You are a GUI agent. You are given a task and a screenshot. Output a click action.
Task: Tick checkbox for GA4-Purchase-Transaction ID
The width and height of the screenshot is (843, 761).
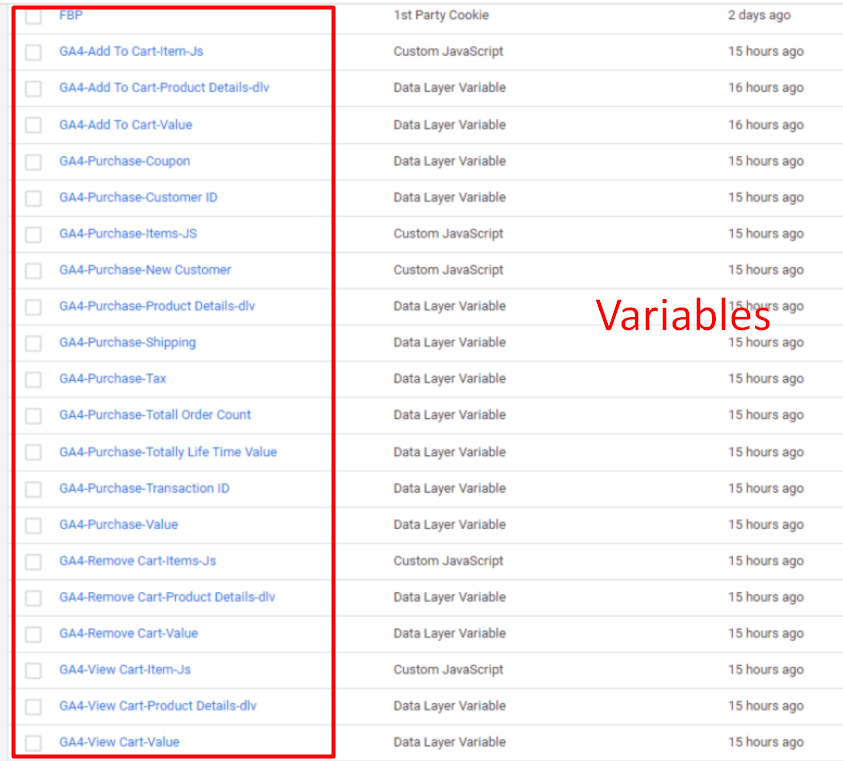(x=34, y=489)
